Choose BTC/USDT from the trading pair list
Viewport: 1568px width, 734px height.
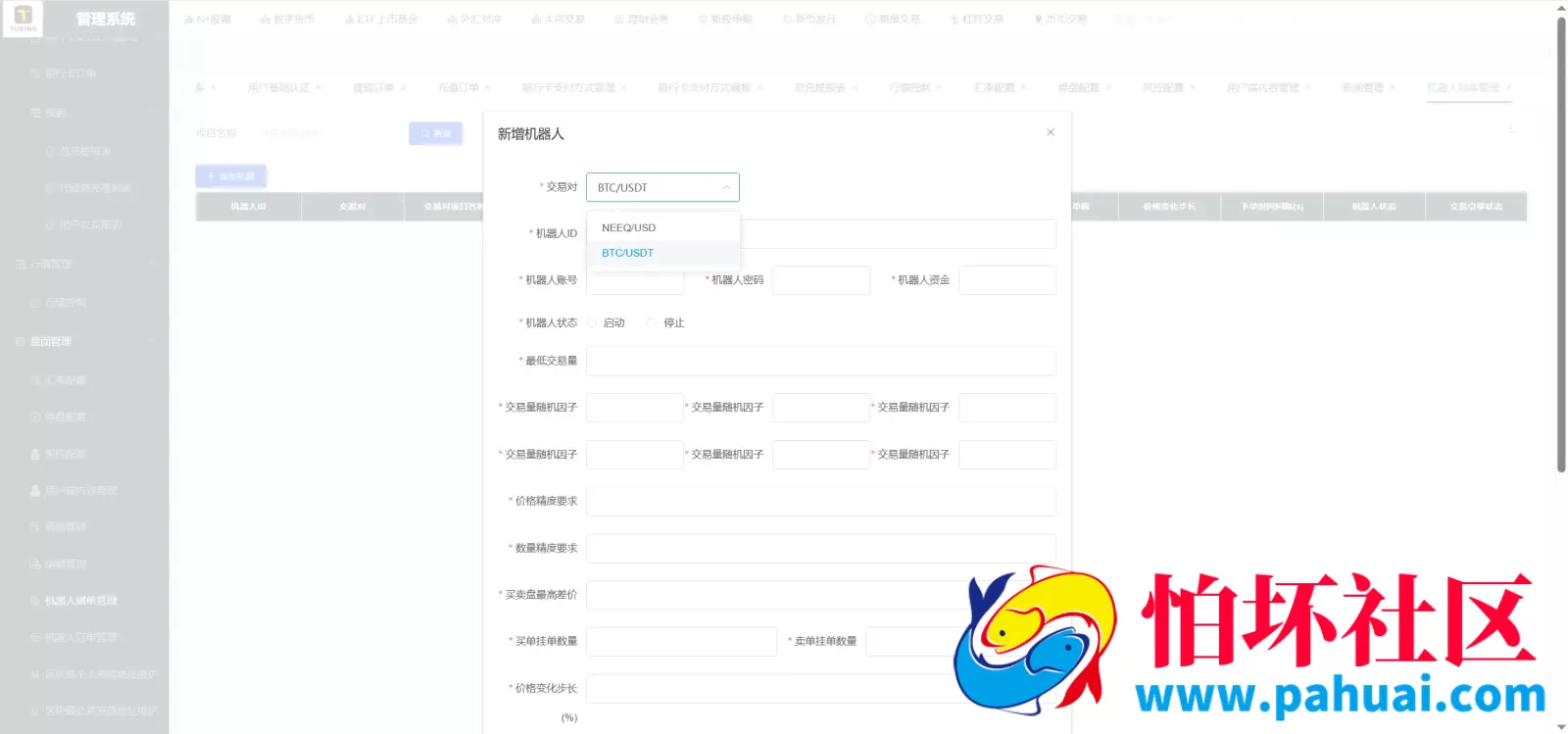pyautogui.click(x=663, y=253)
